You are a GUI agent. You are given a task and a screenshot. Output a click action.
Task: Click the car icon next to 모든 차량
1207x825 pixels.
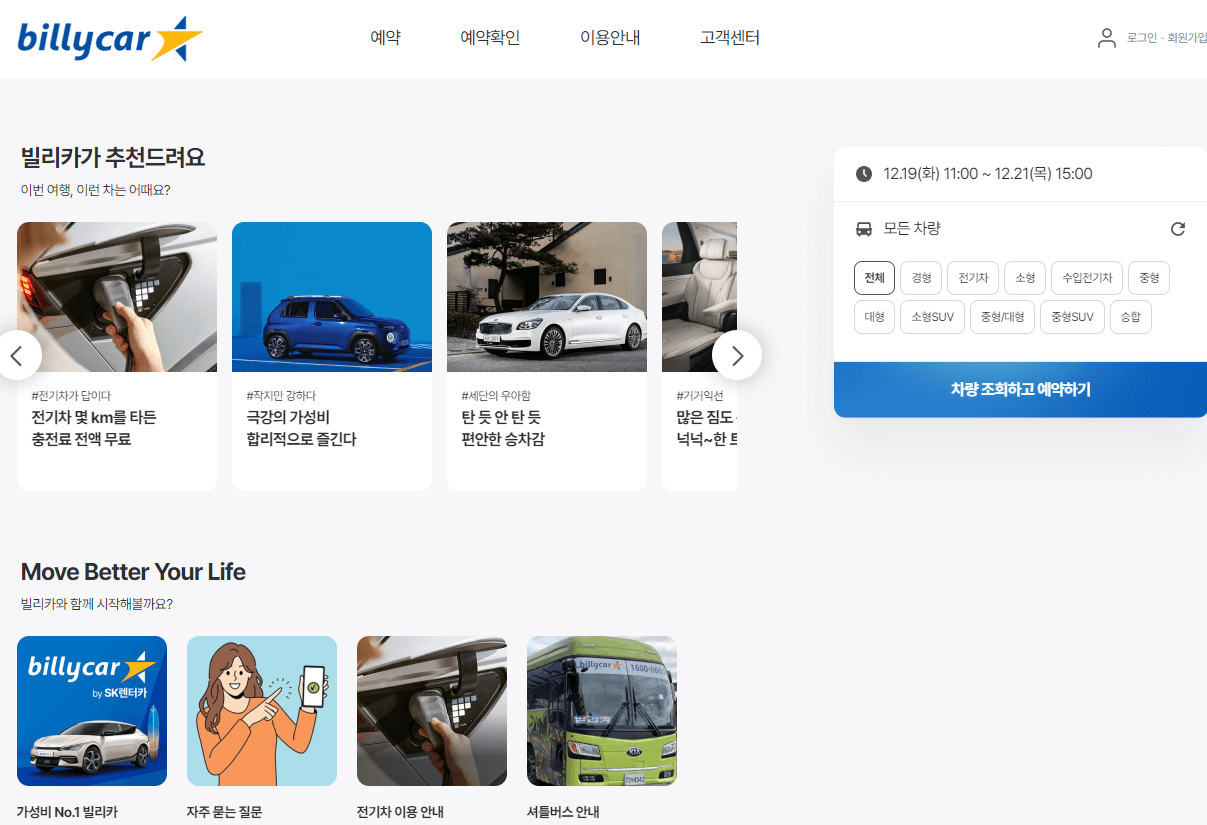pyautogui.click(x=864, y=228)
